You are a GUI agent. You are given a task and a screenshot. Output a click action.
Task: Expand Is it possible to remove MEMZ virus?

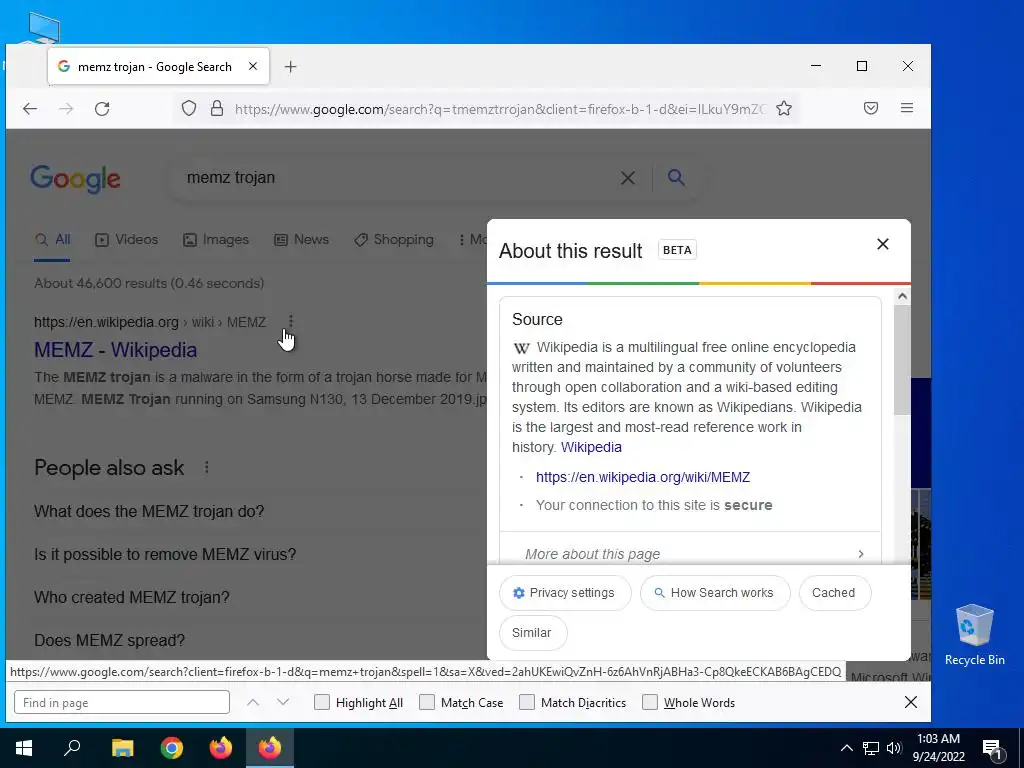point(165,554)
